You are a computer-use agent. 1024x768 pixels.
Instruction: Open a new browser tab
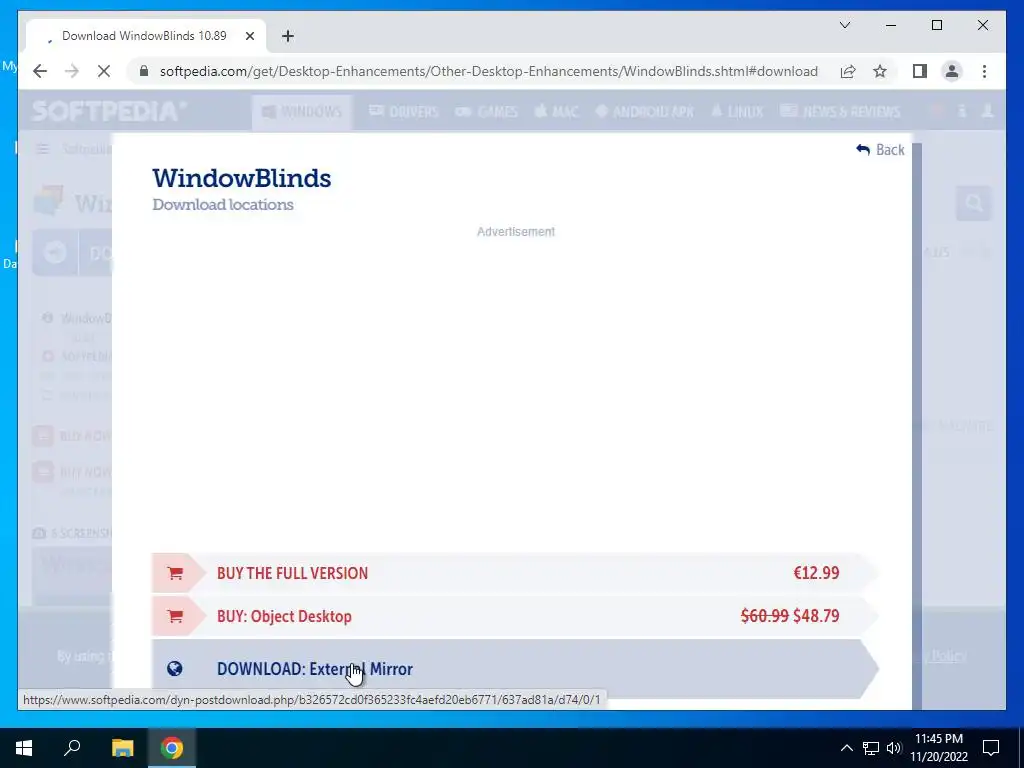point(287,36)
